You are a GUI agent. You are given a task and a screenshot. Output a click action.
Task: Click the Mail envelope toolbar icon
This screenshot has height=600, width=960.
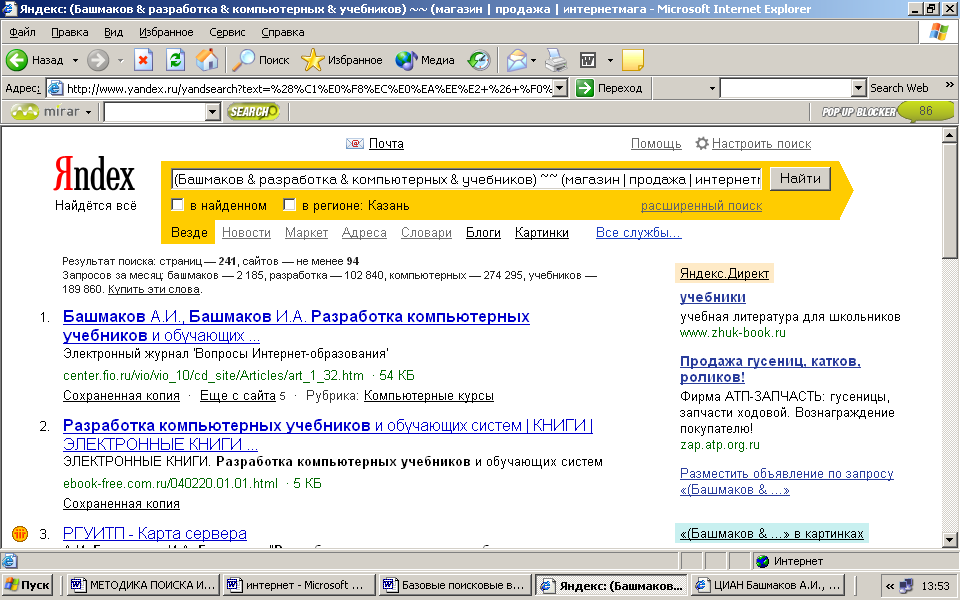[516, 60]
